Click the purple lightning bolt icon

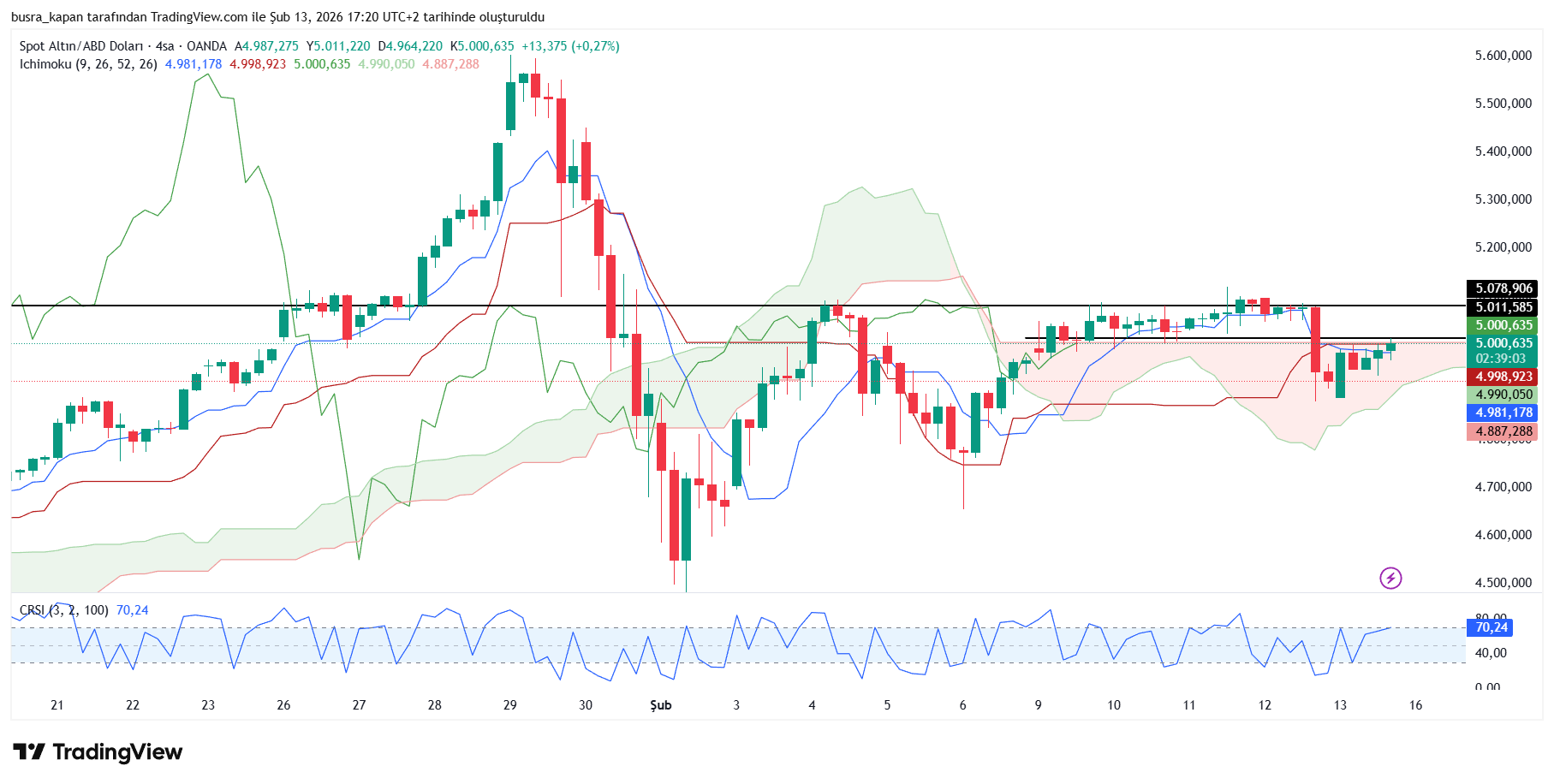1390,579
